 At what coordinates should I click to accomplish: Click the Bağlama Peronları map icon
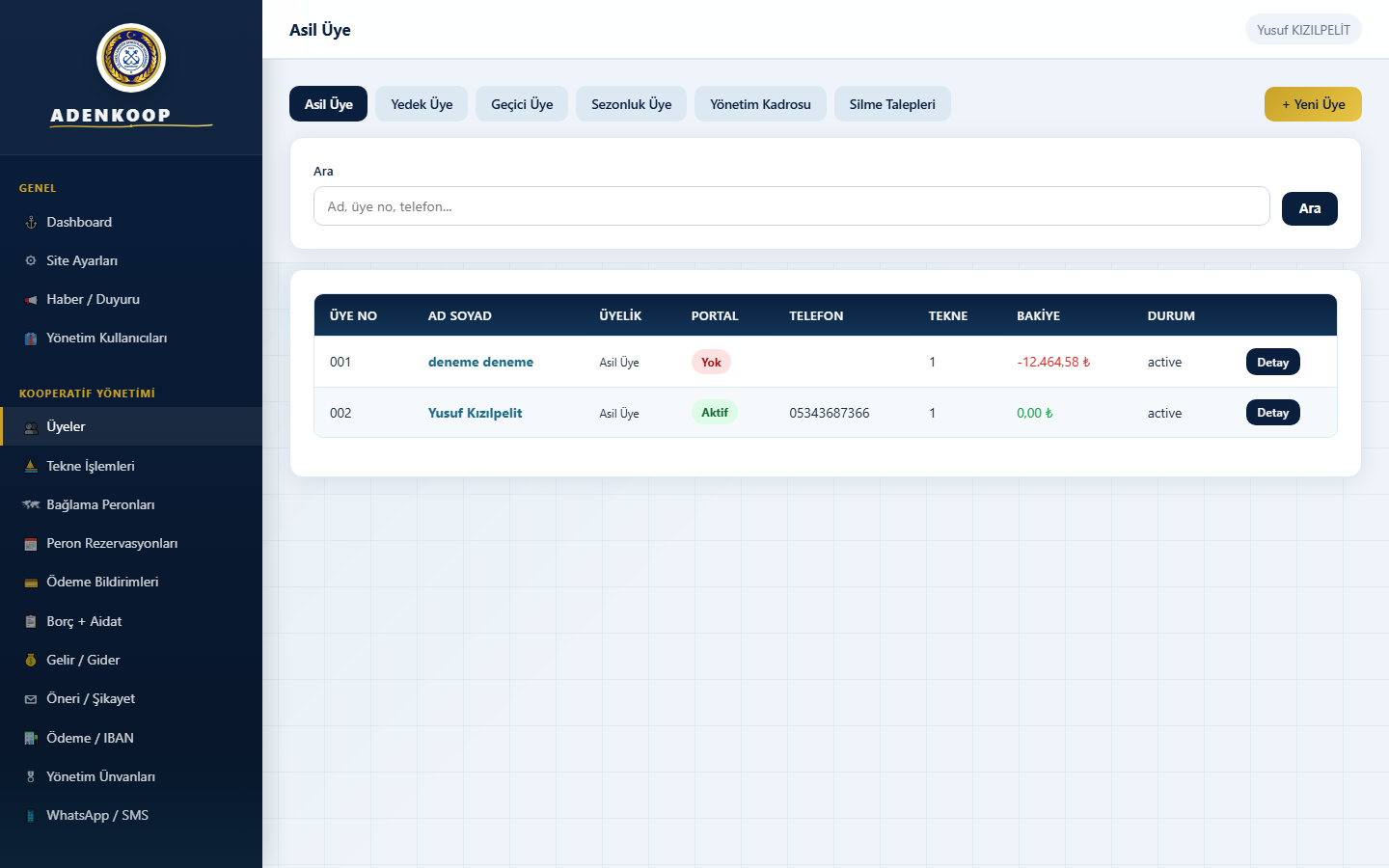click(x=31, y=504)
